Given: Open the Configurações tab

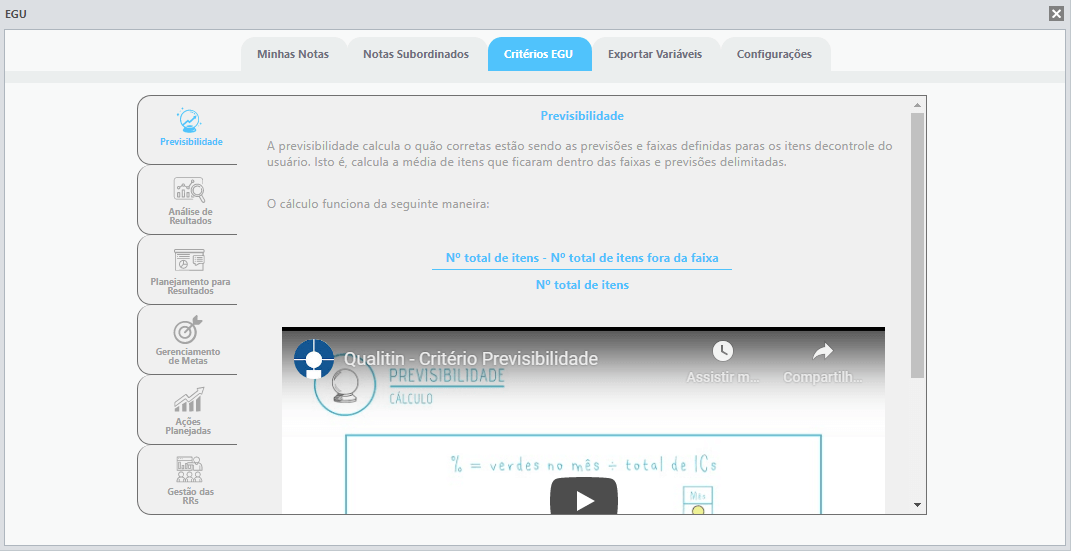Looking at the screenshot, I should [775, 55].
